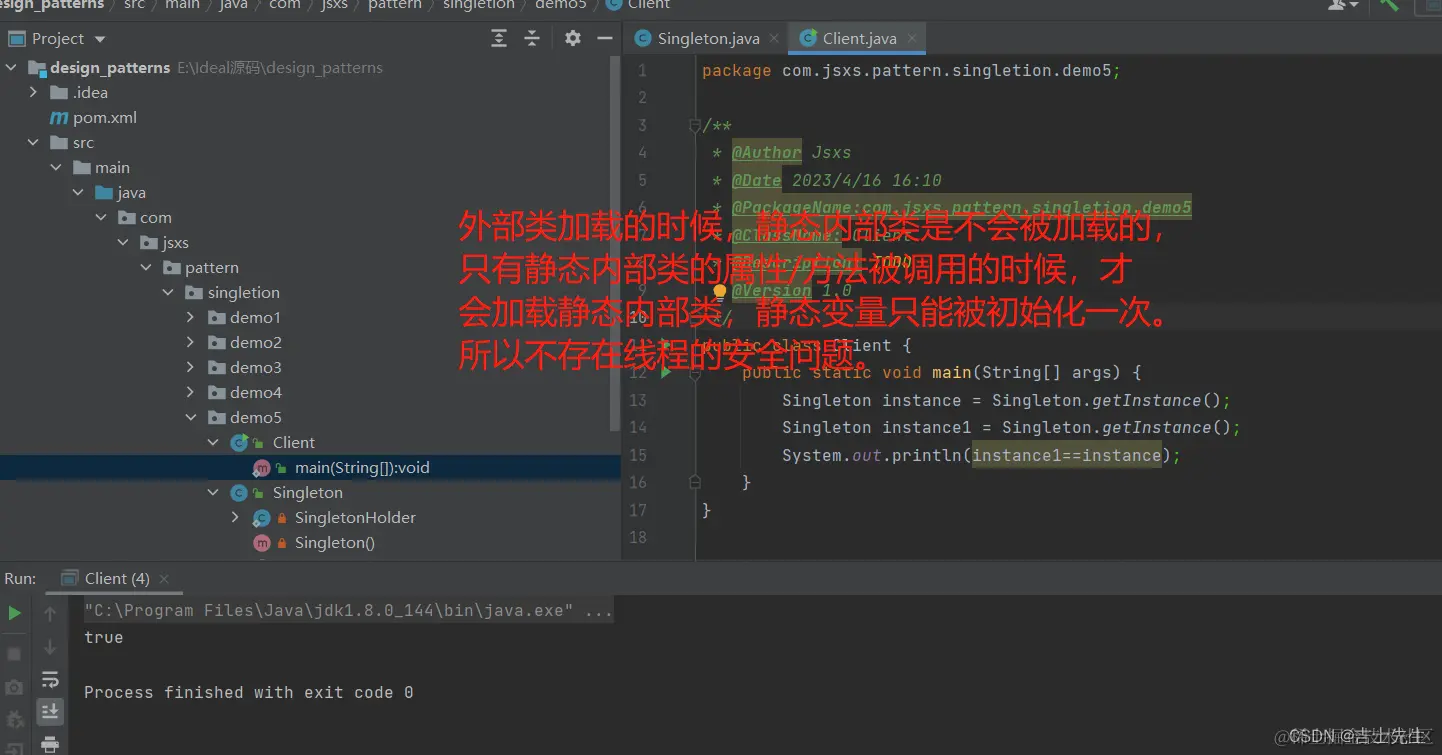This screenshot has height=755, width=1442.
Task: Expand the demo3 package
Action: (x=191, y=367)
